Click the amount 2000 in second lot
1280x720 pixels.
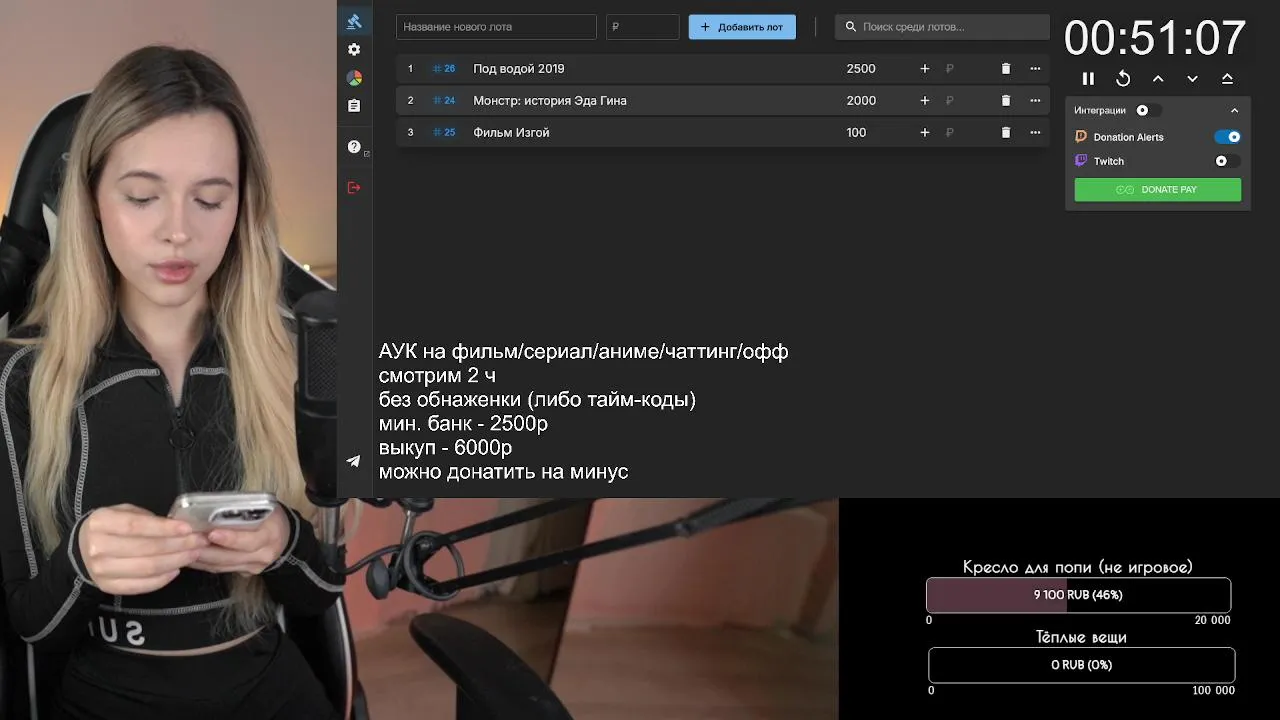tap(861, 101)
